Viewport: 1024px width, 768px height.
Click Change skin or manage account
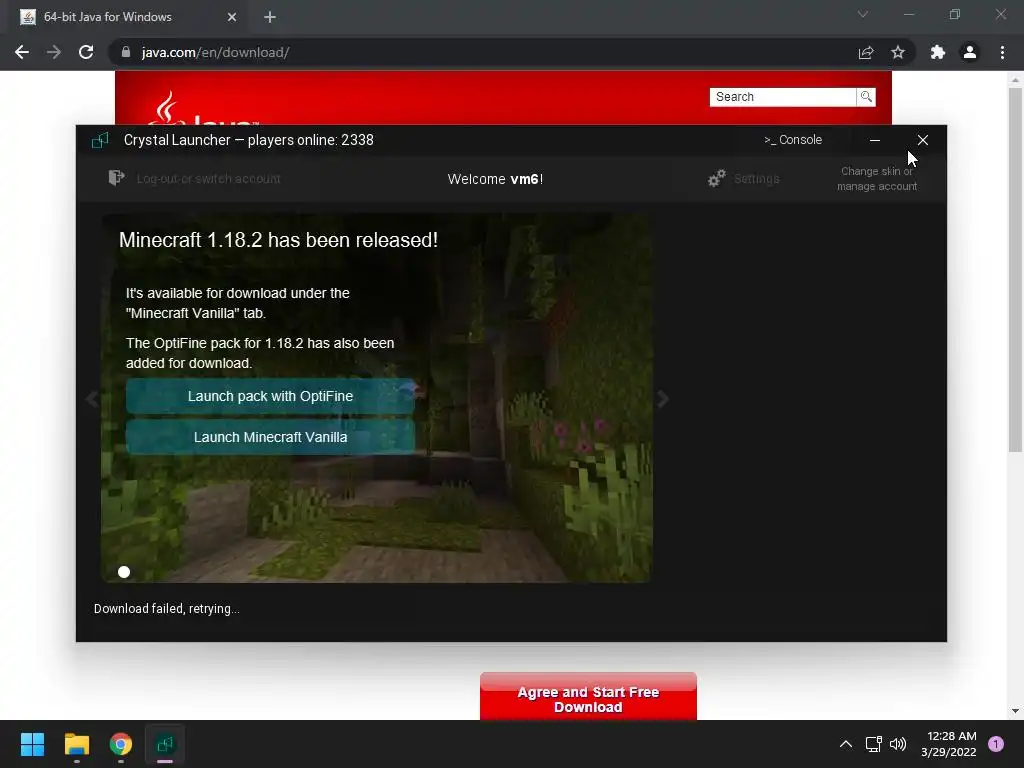(x=877, y=178)
